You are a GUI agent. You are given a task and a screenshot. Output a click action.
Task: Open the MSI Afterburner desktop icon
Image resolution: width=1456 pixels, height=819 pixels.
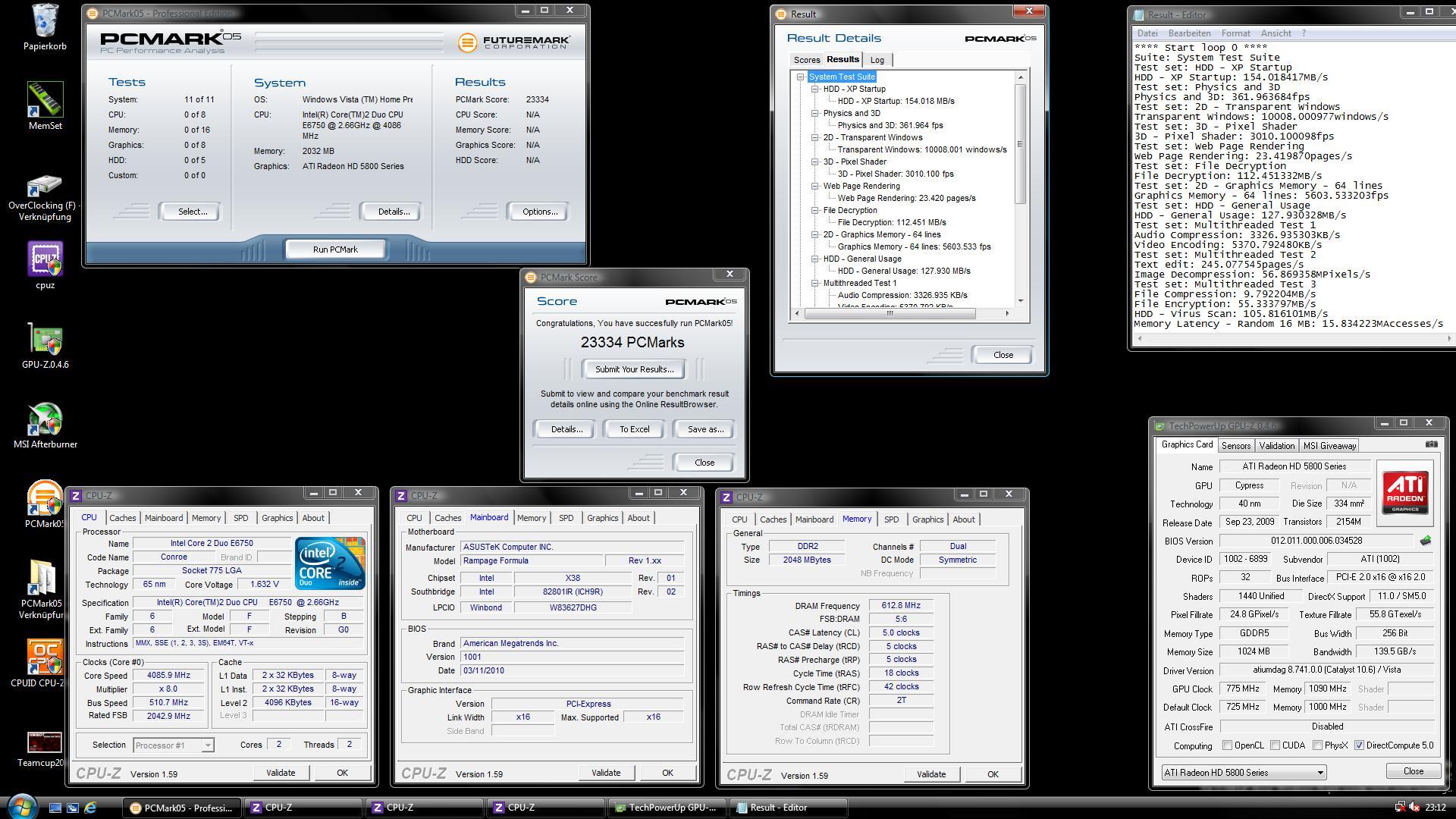pos(45,419)
